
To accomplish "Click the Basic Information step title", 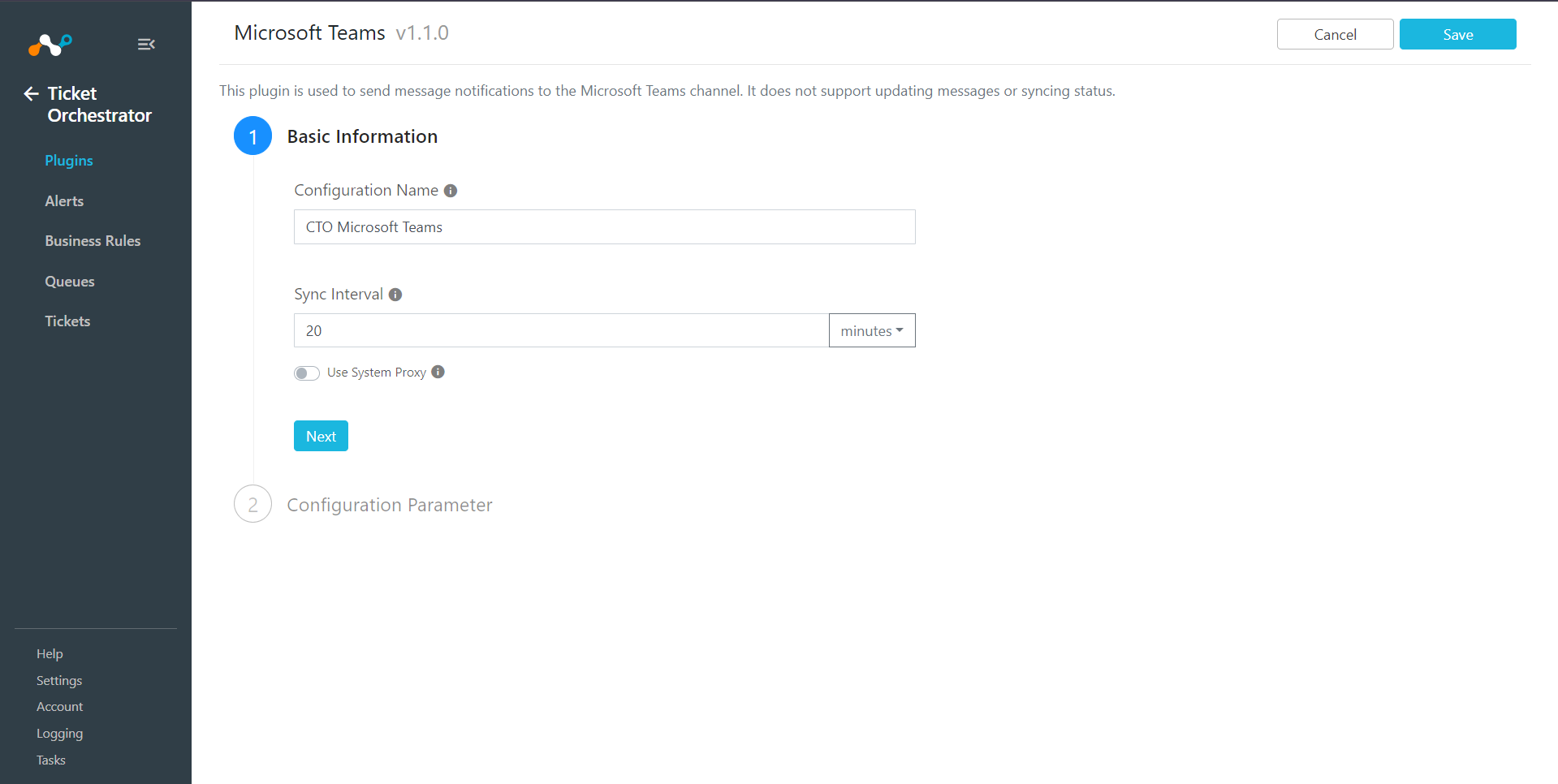I will click(x=362, y=136).
